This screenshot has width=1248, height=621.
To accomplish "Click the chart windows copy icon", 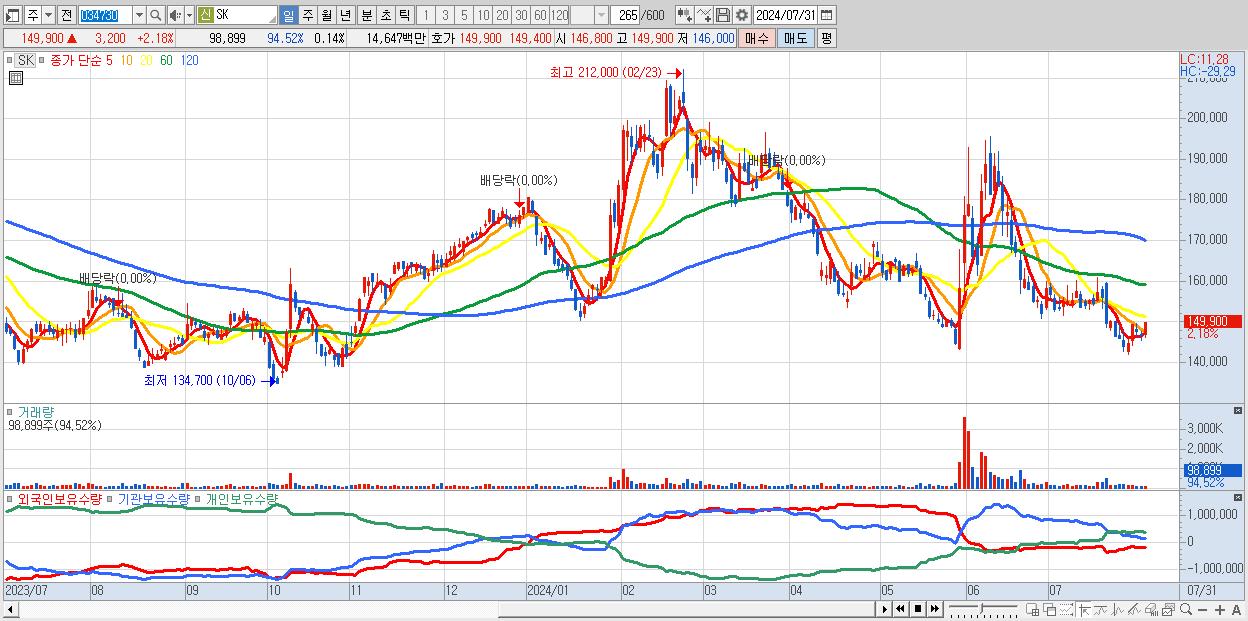I will click(x=1169, y=610).
